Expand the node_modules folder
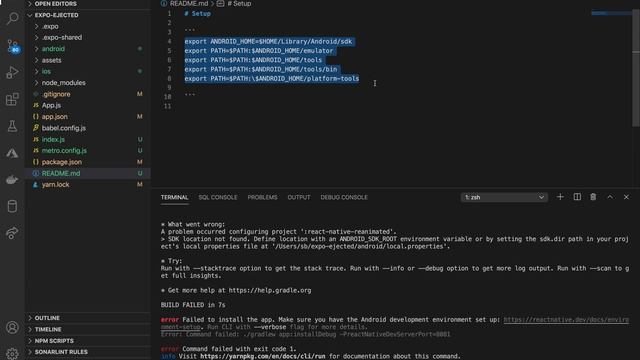 coord(88,83)
